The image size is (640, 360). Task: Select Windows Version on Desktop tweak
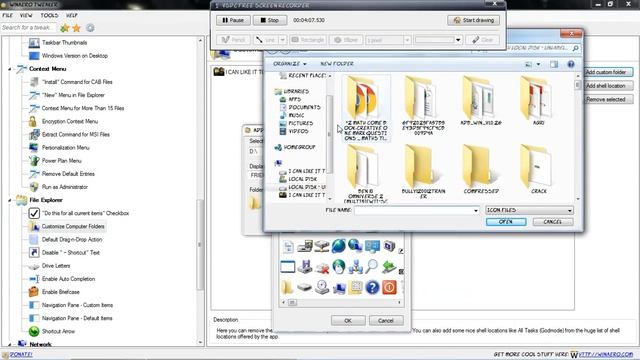[x=75, y=56]
